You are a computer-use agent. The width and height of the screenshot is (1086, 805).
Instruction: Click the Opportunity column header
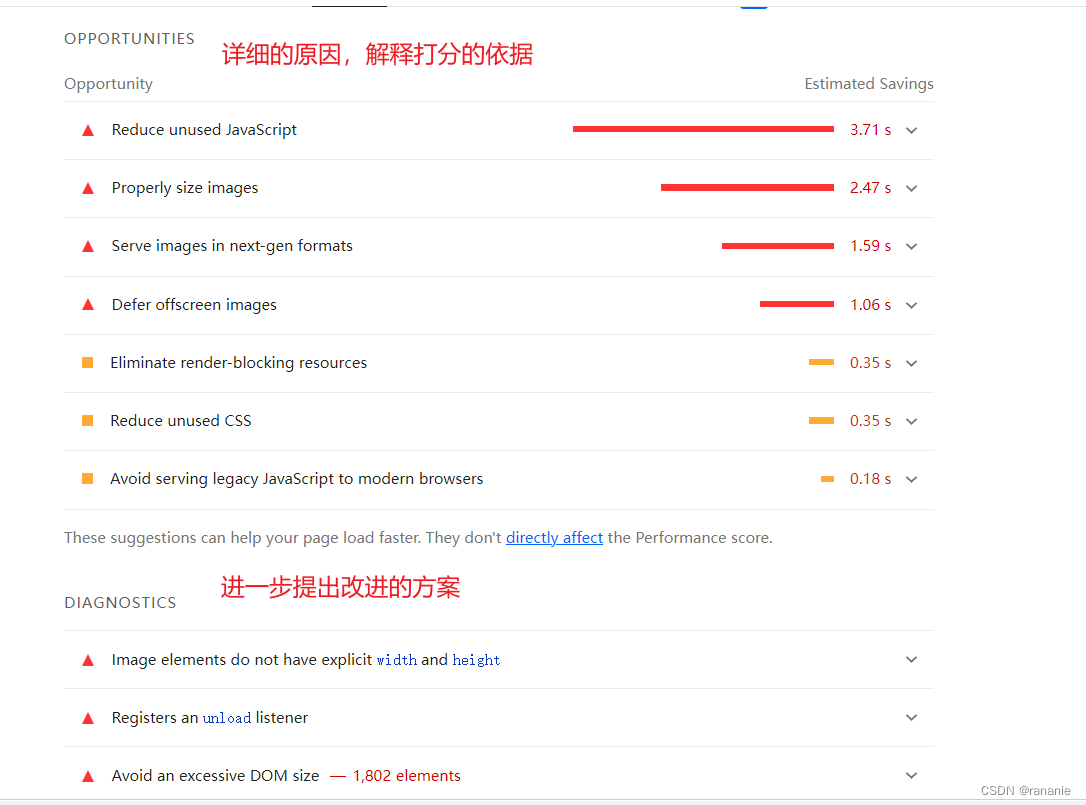coord(108,84)
